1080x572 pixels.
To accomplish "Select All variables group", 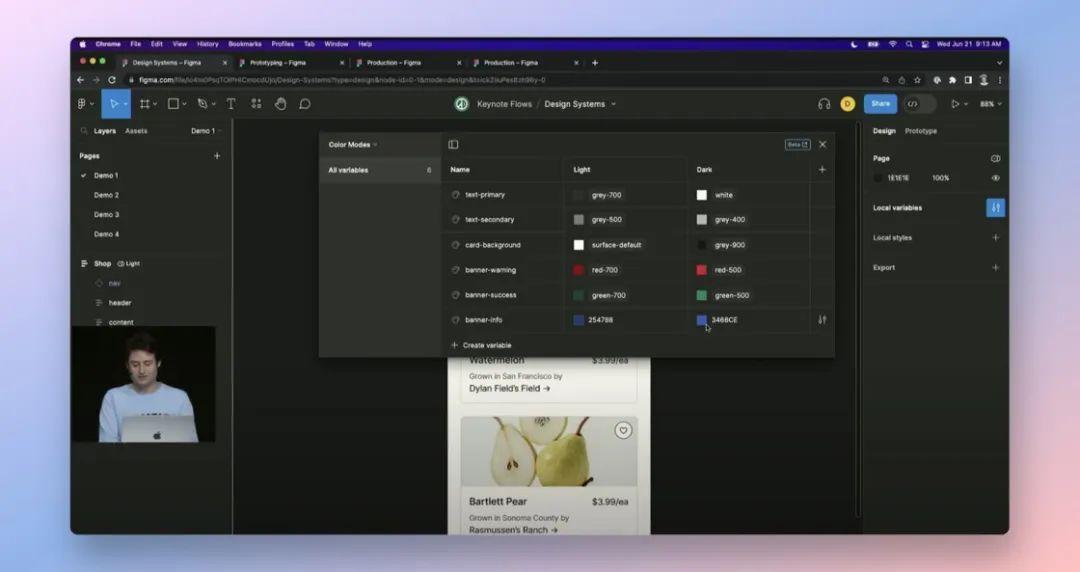I will pos(380,170).
